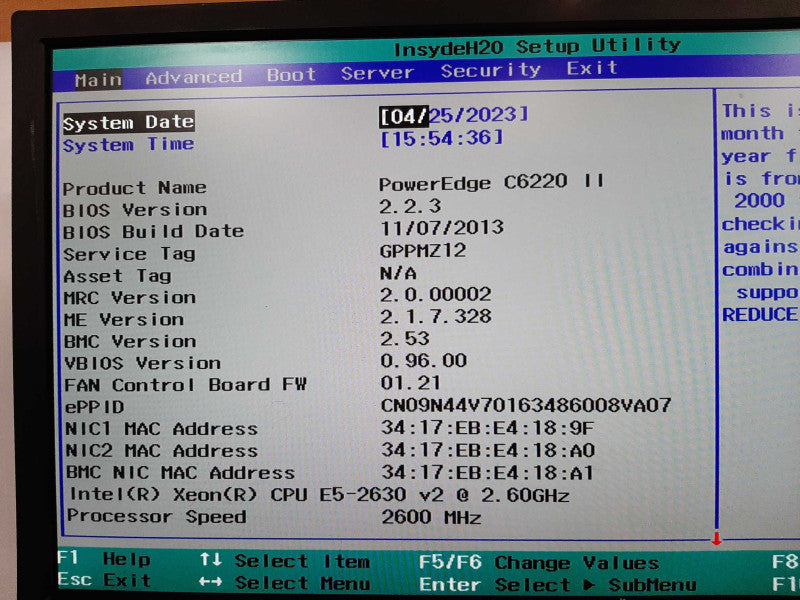Click the service tag GPPMZ12
The image size is (800, 600).
pyautogui.click(x=423, y=251)
